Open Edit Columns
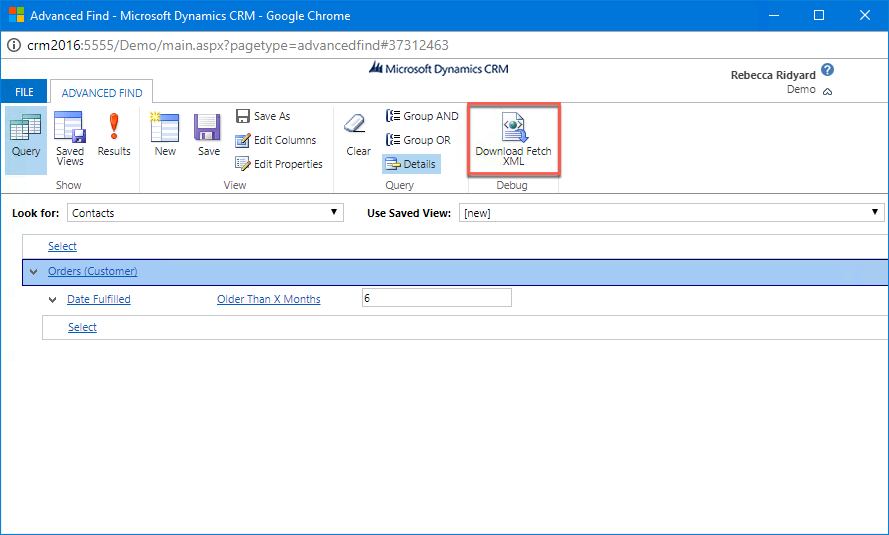The image size is (889, 535). pyautogui.click(x=276, y=140)
